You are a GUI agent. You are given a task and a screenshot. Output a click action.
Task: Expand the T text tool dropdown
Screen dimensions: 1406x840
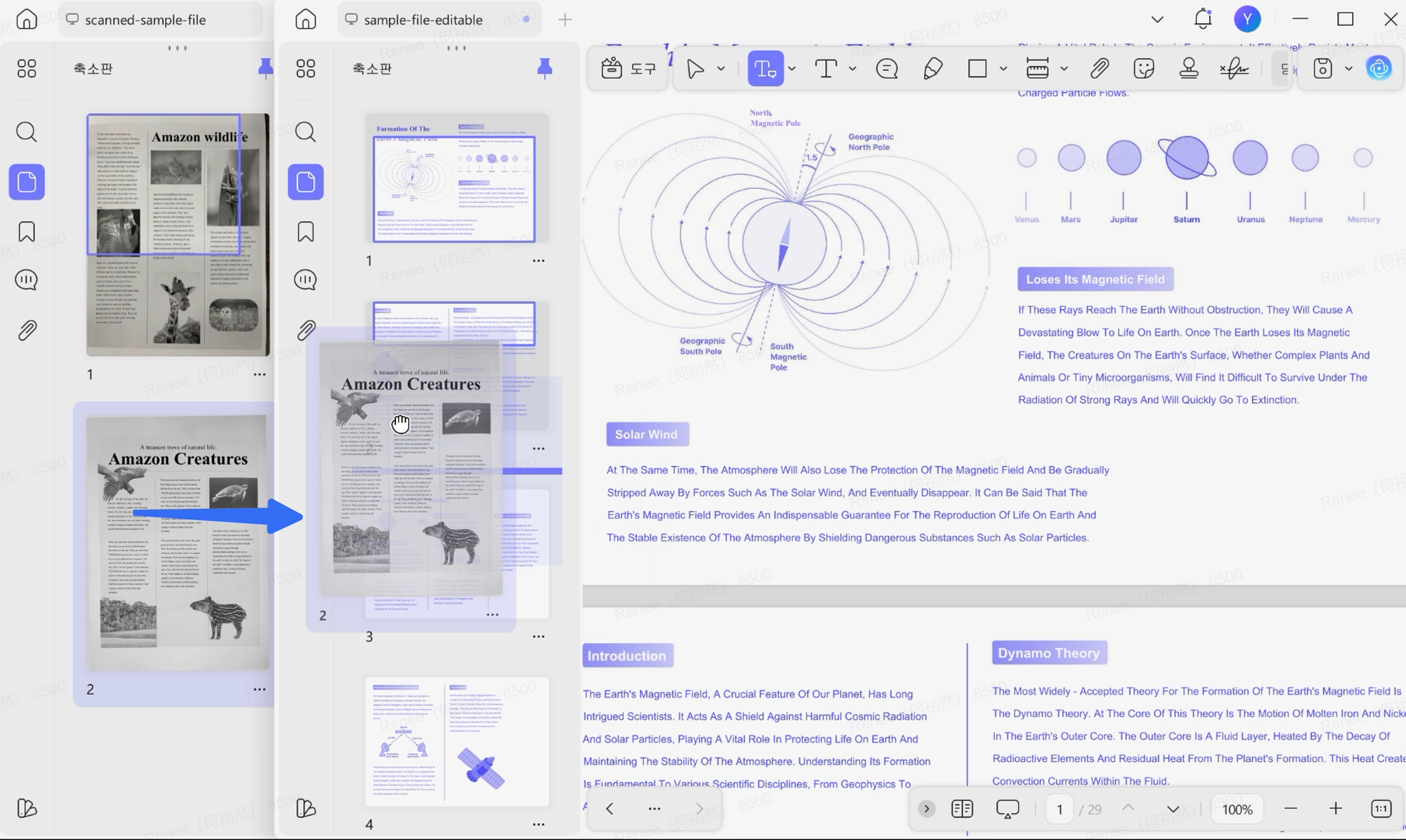852,68
